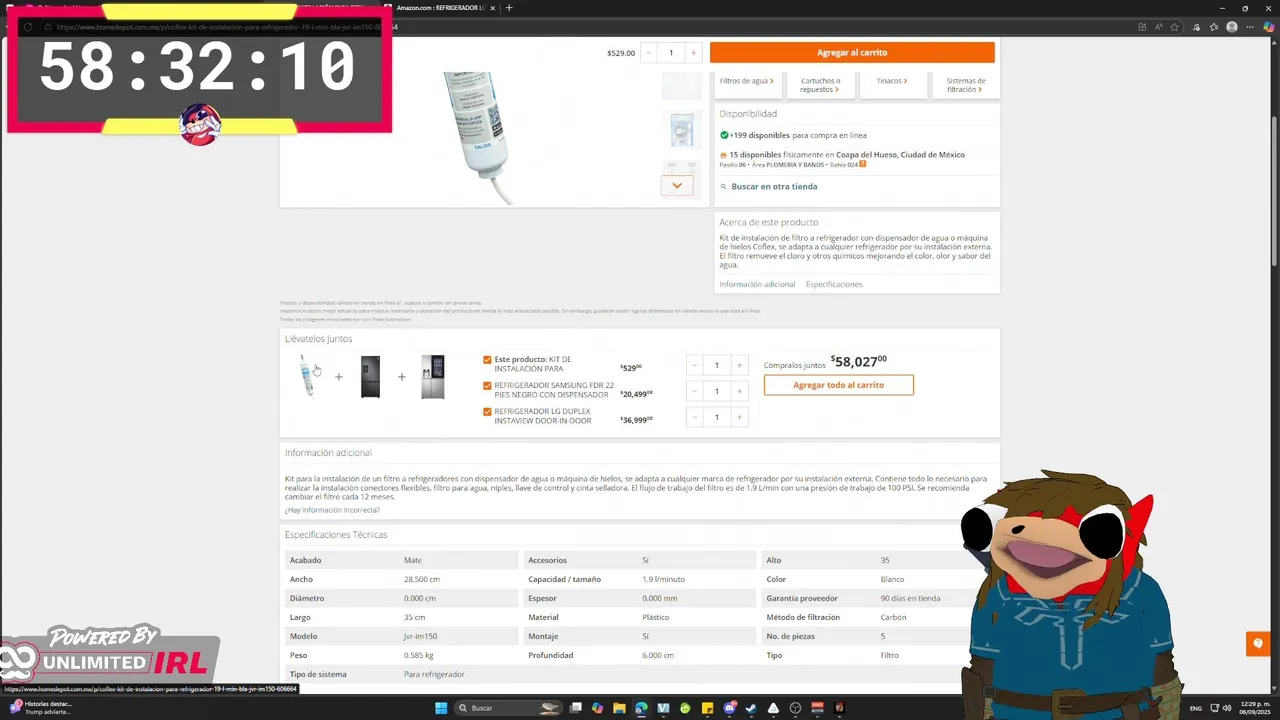Open the yellow Sticky Notes taskbar icon
This screenshot has width=1280, height=720.
707,708
